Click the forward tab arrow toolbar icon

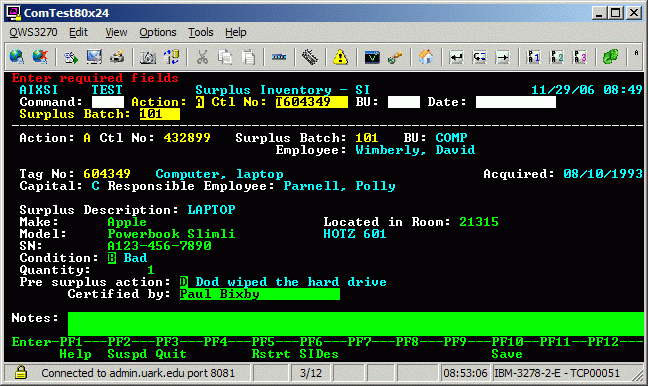[x=503, y=57]
